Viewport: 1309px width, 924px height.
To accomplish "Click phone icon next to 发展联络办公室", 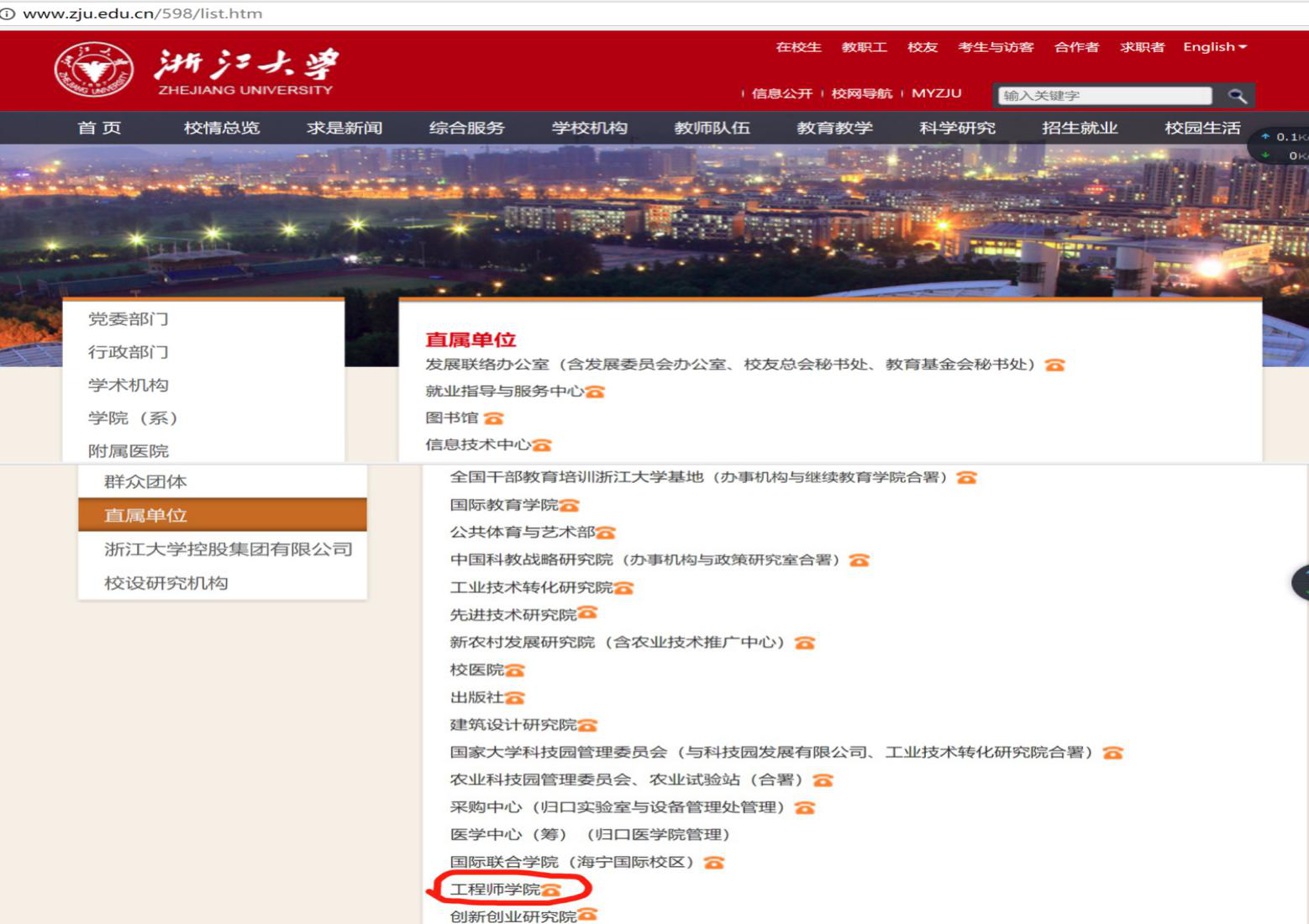I will tap(1054, 365).
